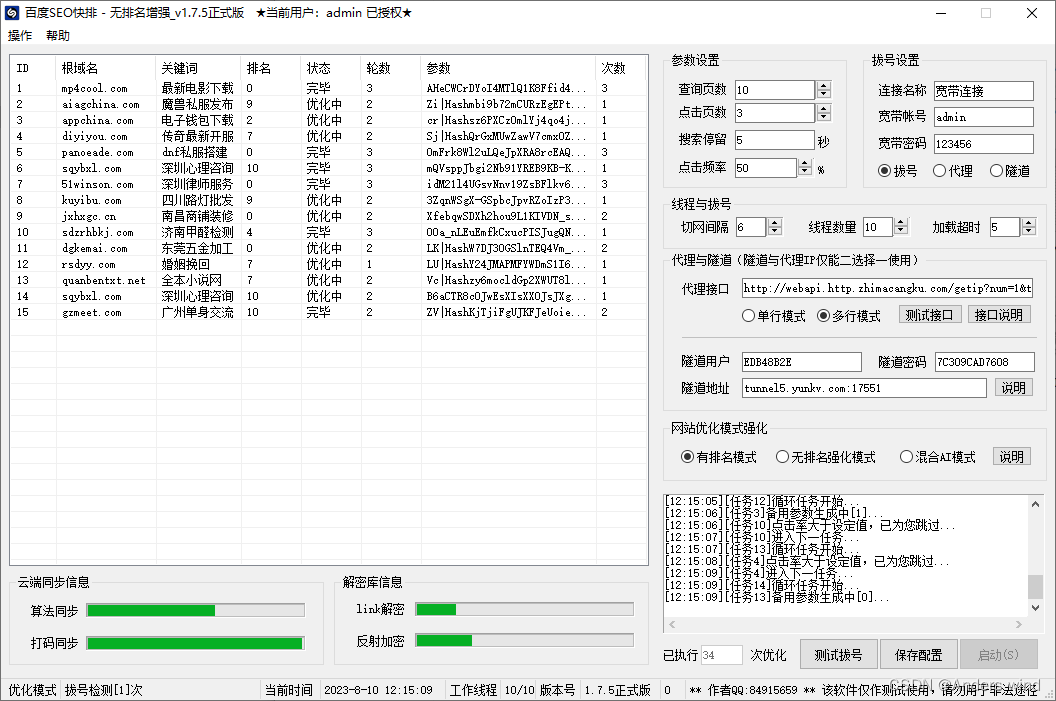Click the 轮数 column header
1056x701 pixels.
391,68
